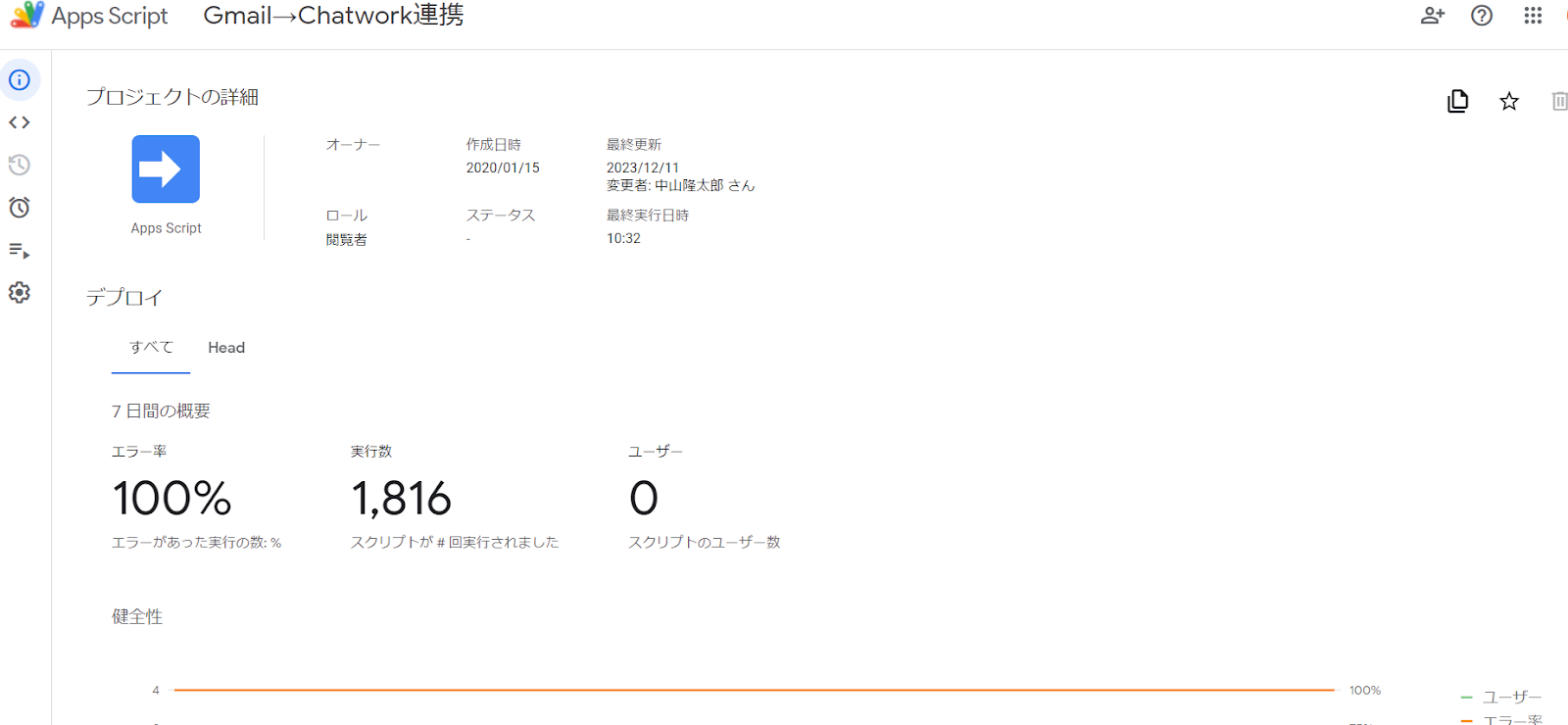Image resolution: width=1568 pixels, height=725 pixels.
Task: Click the Apps Script caption under thumbnail
Action: (167, 228)
